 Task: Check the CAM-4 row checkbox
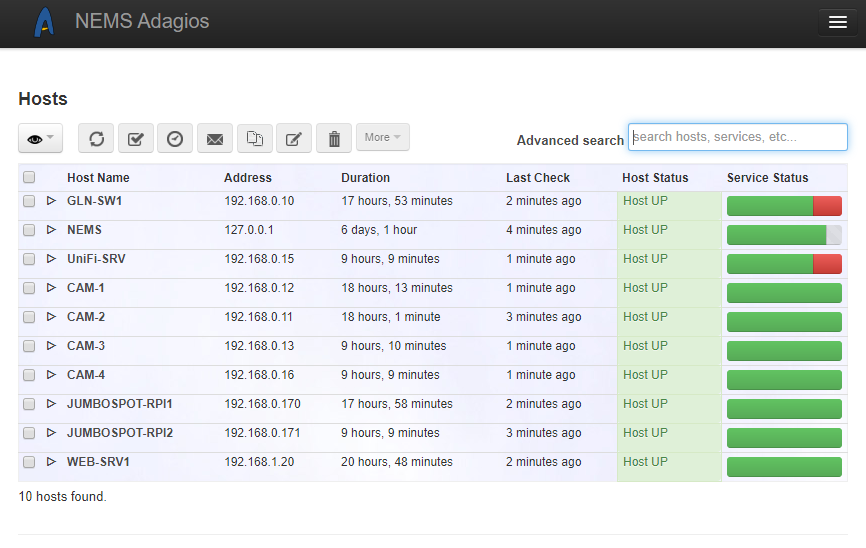(29, 375)
